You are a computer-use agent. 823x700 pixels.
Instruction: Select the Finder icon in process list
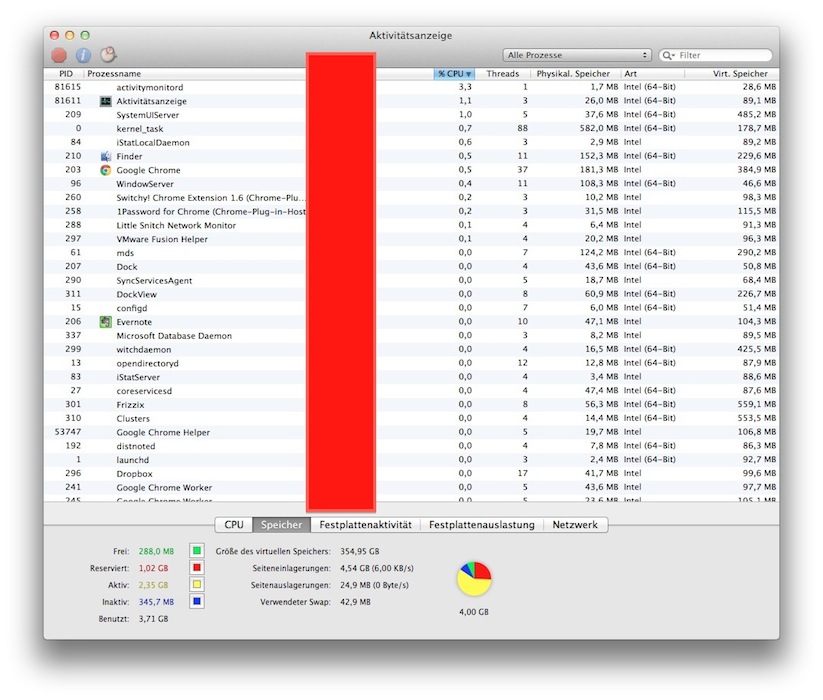click(x=105, y=156)
